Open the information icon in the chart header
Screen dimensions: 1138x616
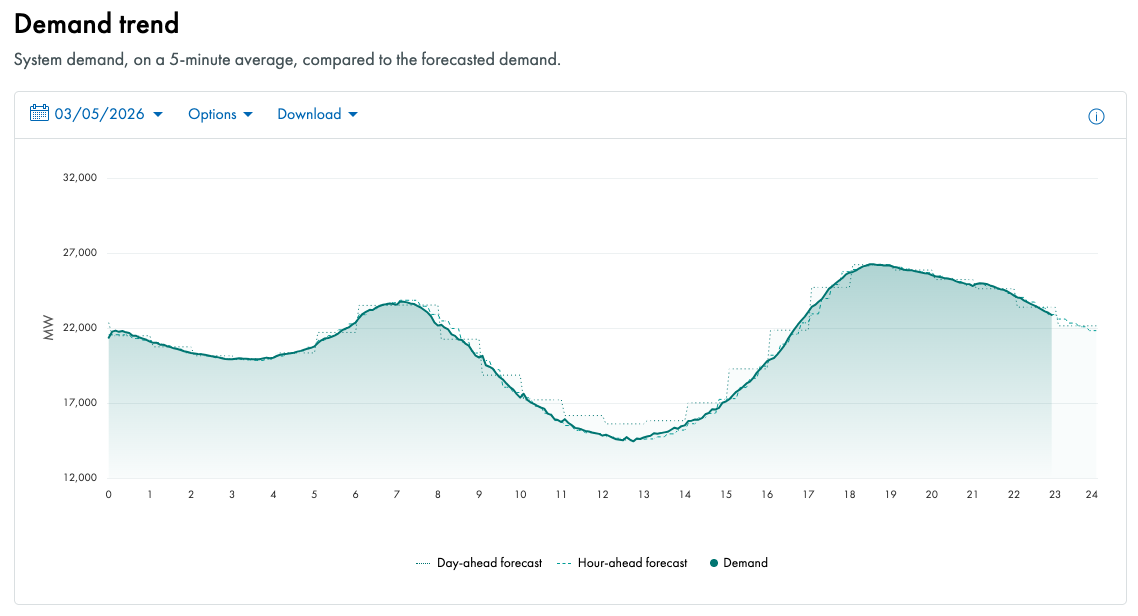pos(1096,116)
